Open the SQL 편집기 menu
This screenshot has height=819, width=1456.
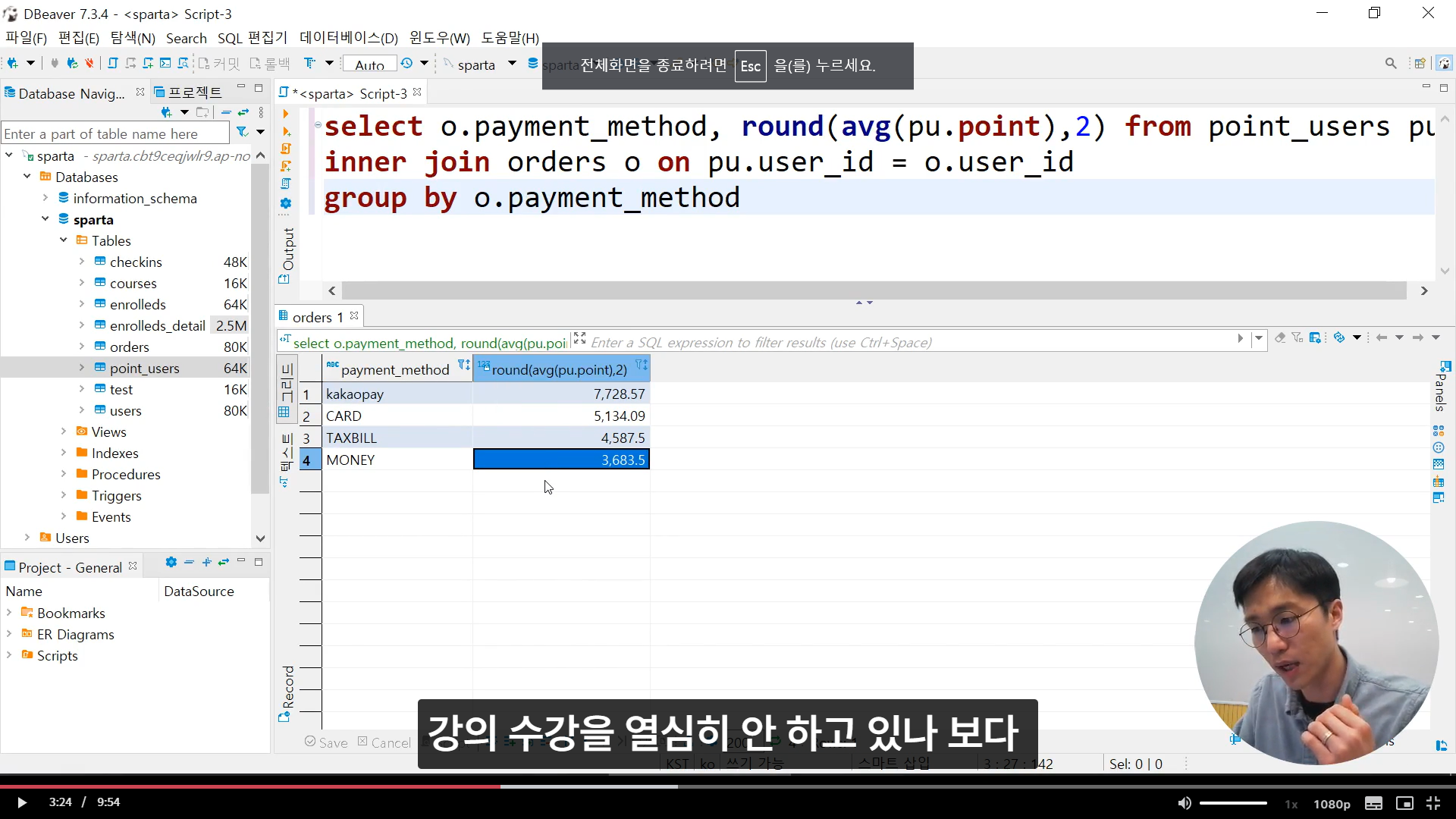click(253, 38)
